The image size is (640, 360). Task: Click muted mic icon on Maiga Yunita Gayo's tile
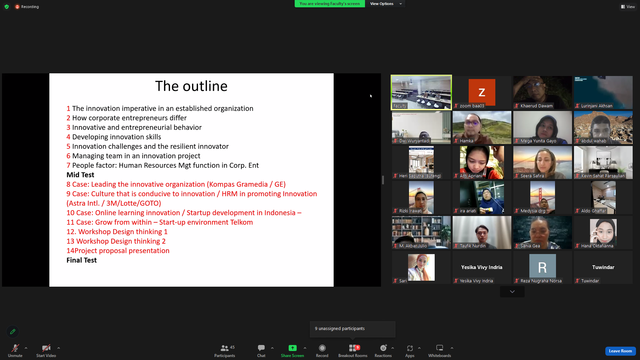tap(517, 141)
